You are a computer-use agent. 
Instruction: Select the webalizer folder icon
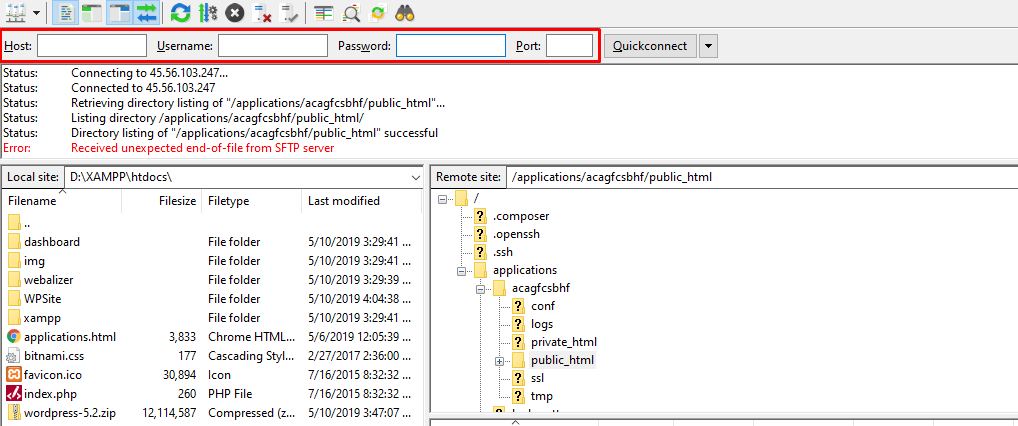click(14, 280)
